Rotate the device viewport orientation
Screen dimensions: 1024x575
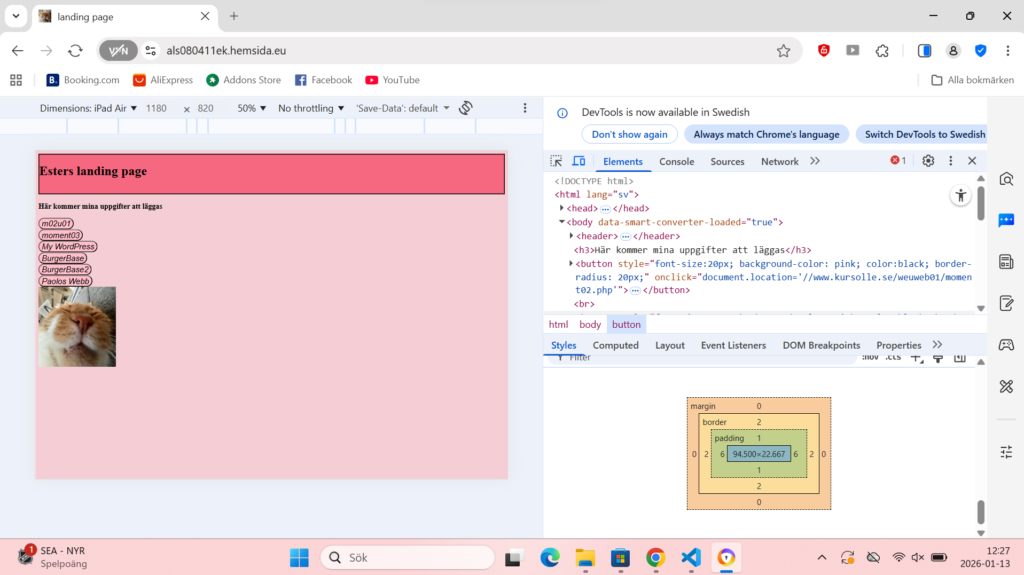pos(466,108)
